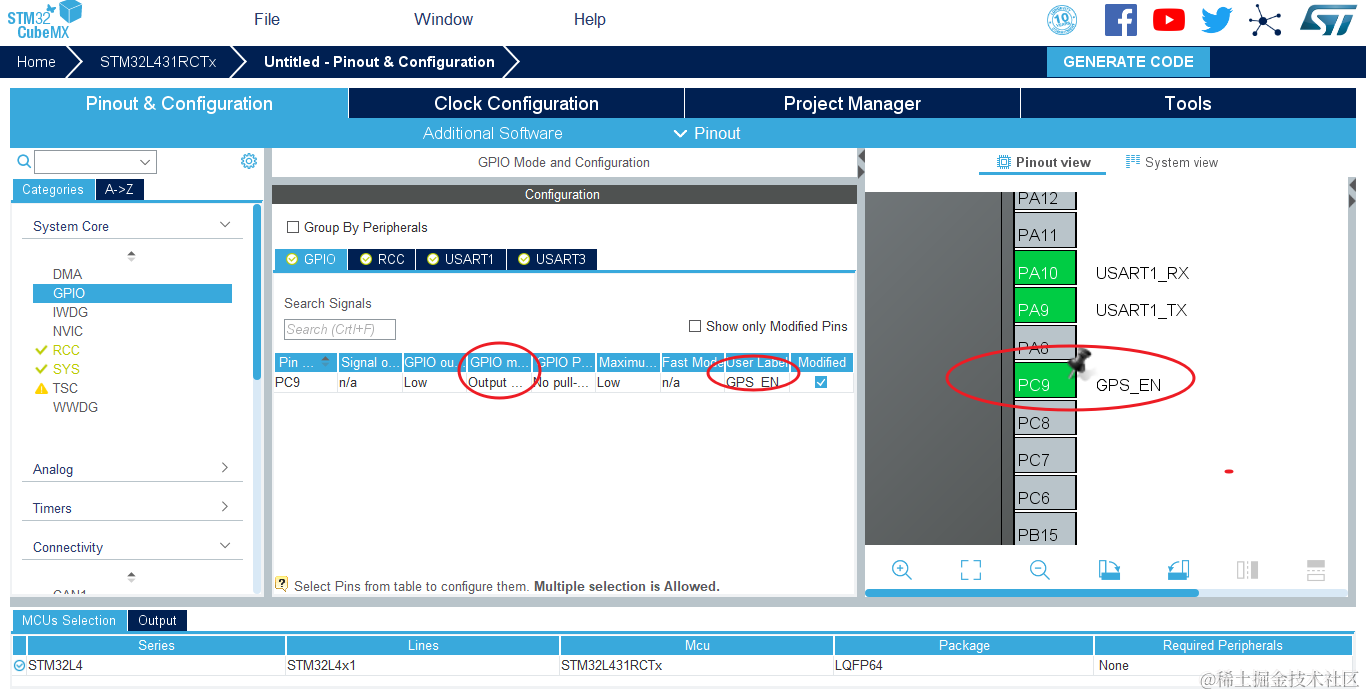1366x696 pixels.
Task: Rotate chip view clockwise
Action: click(1109, 570)
